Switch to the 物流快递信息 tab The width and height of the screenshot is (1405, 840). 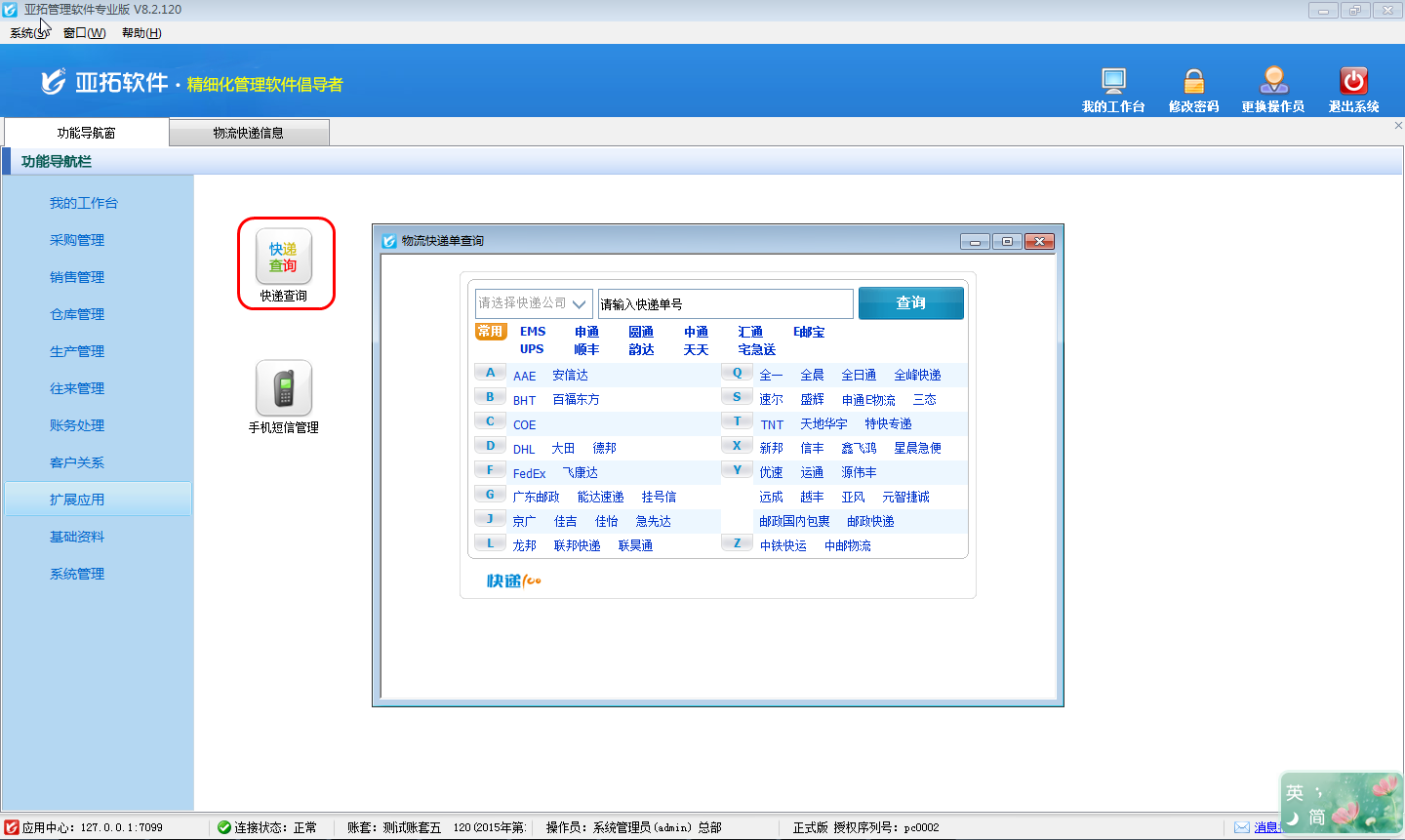tap(249, 133)
